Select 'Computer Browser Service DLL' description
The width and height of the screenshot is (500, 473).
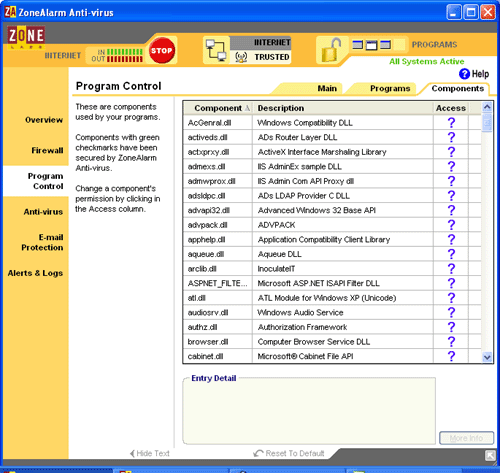(x=314, y=342)
